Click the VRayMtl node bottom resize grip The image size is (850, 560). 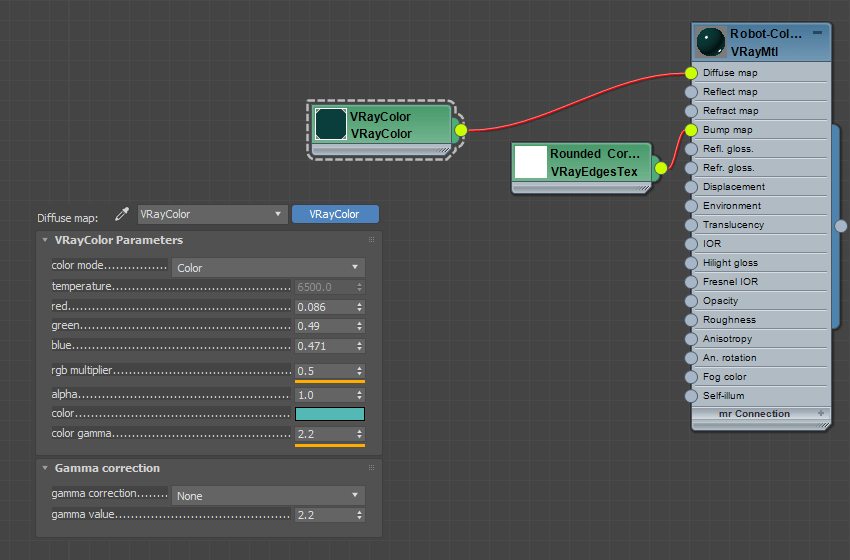tap(823, 426)
